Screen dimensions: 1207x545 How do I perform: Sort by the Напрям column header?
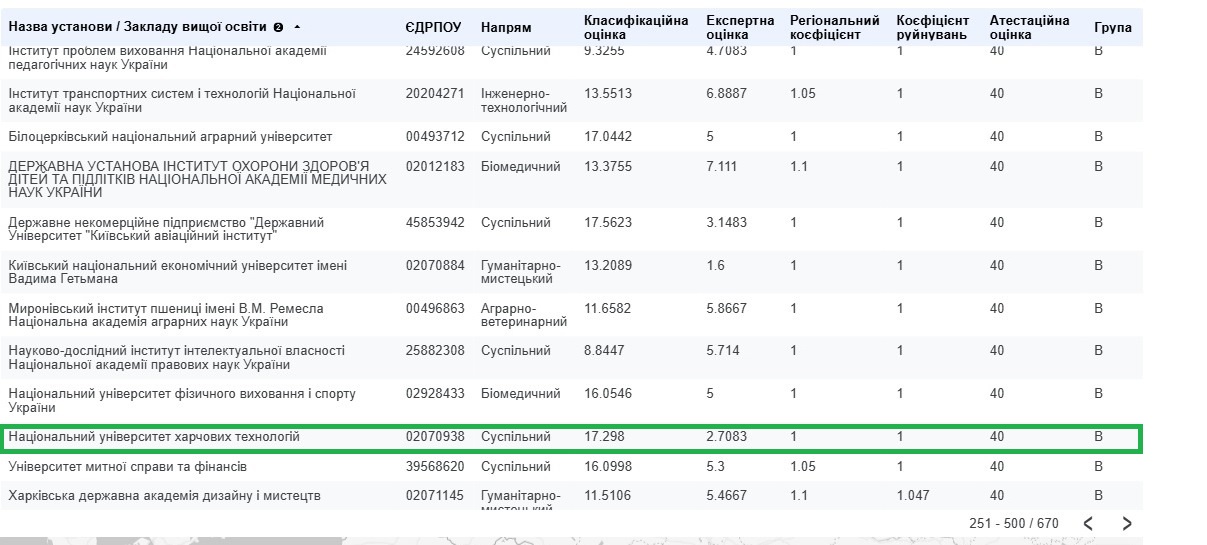(x=506, y=27)
